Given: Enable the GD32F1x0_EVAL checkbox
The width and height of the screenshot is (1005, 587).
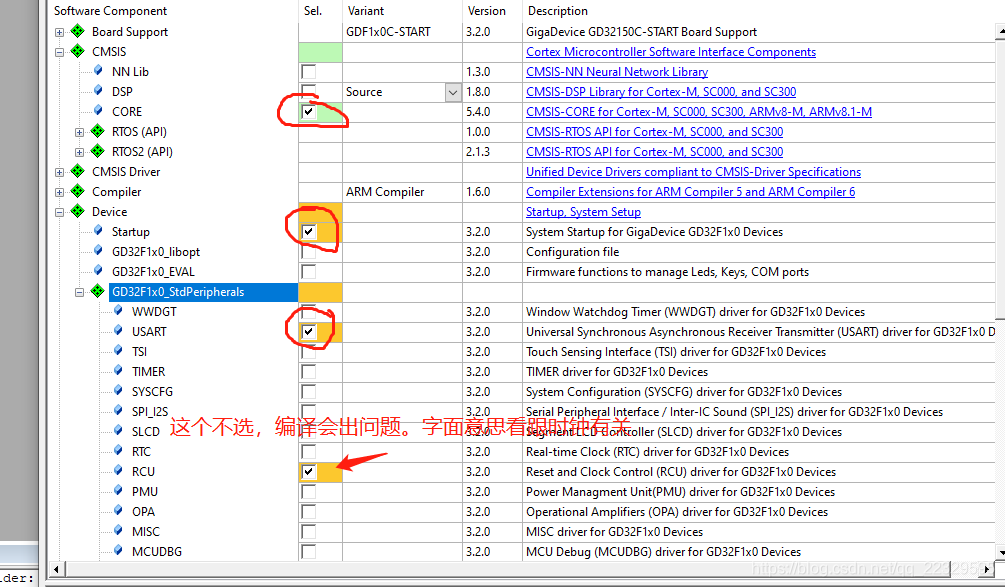Looking at the screenshot, I should 309,272.
